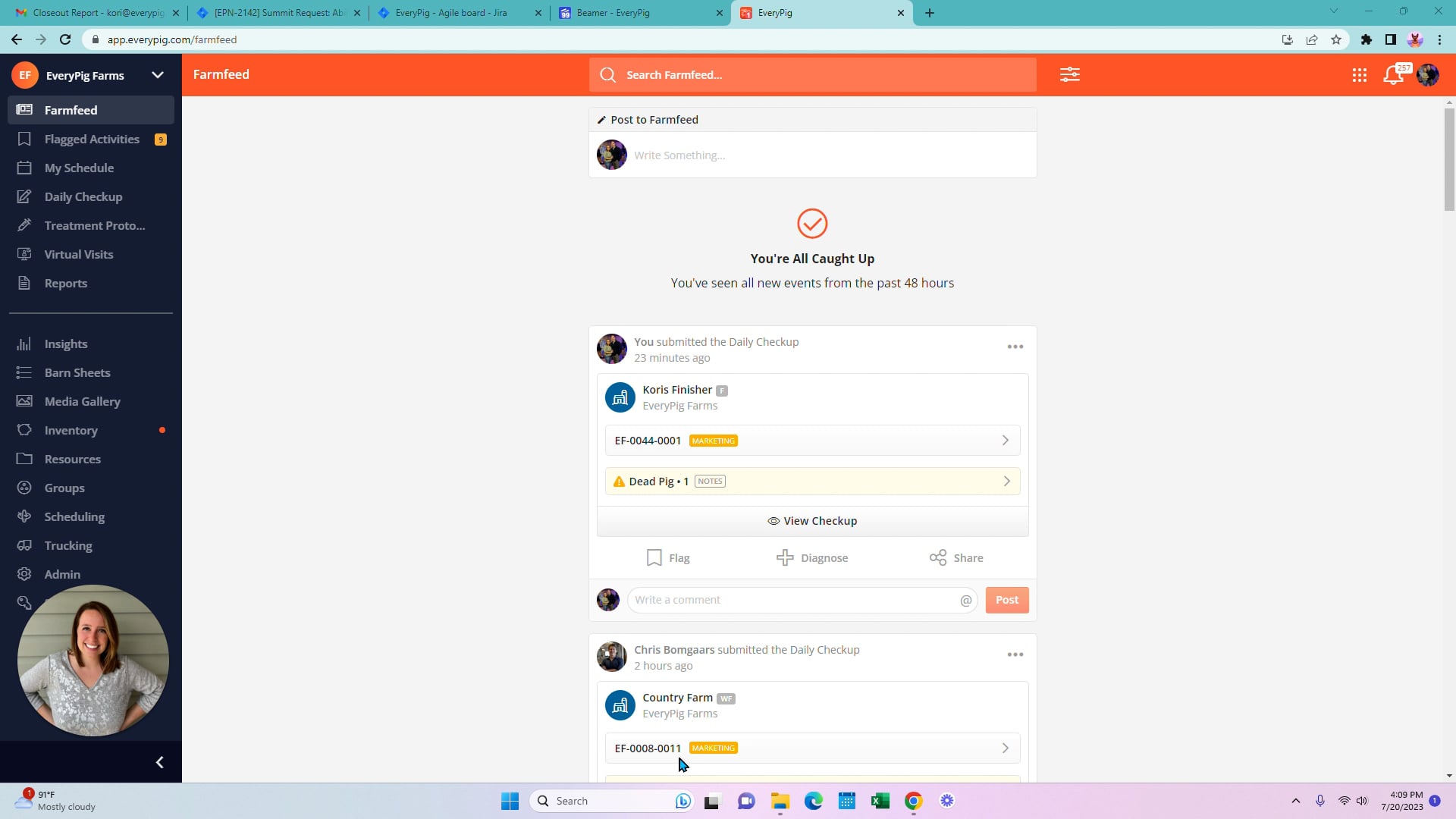Image resolution: width=1456 pixels, height=819 pixels.
Task: Open Media Gallery in sidebar
Action: pyautogui.click(x=82, y=402)
